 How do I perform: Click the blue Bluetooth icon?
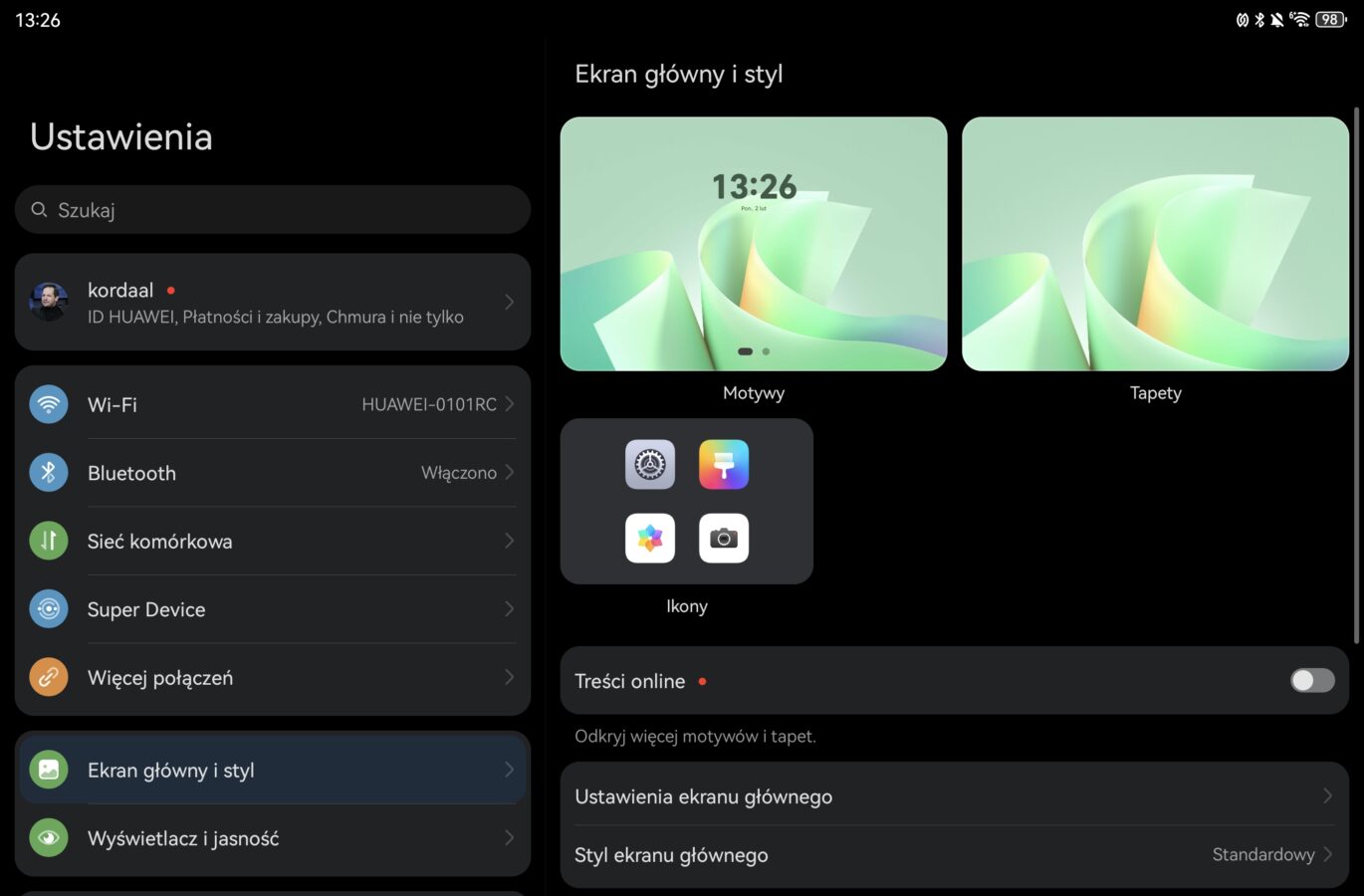coord(48,473)
